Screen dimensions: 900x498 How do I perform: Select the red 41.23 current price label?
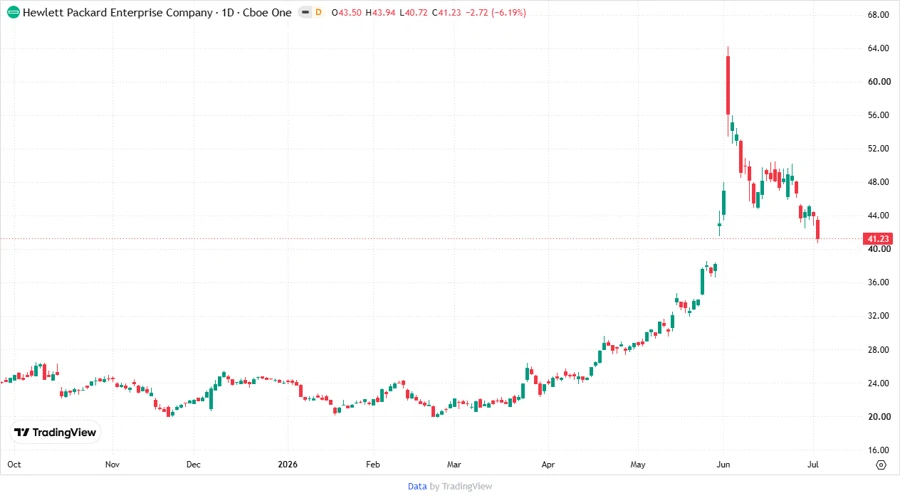pos(878,239)
